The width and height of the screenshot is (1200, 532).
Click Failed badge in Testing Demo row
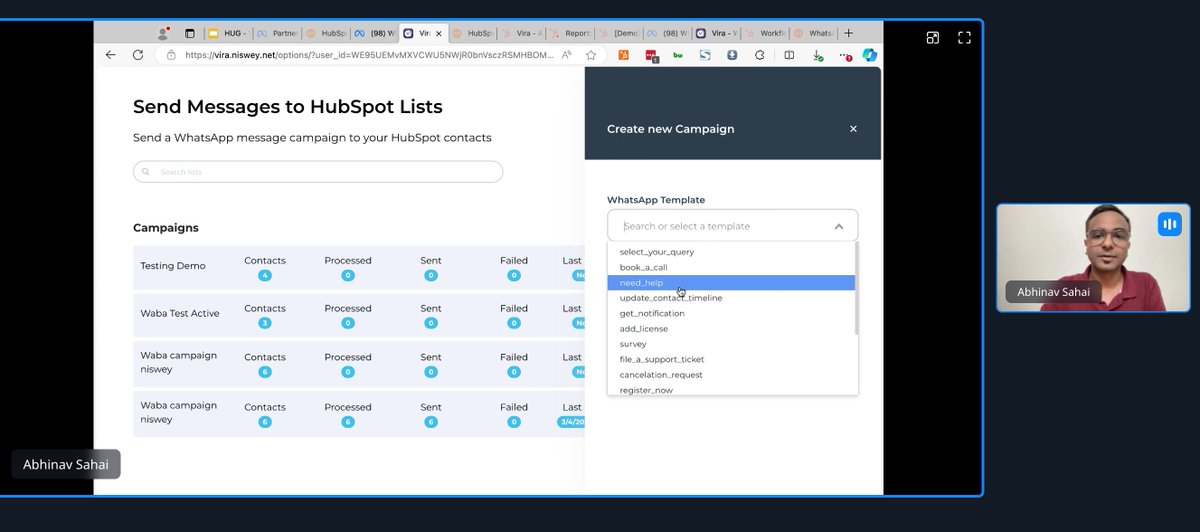click(x=514, y=275)
